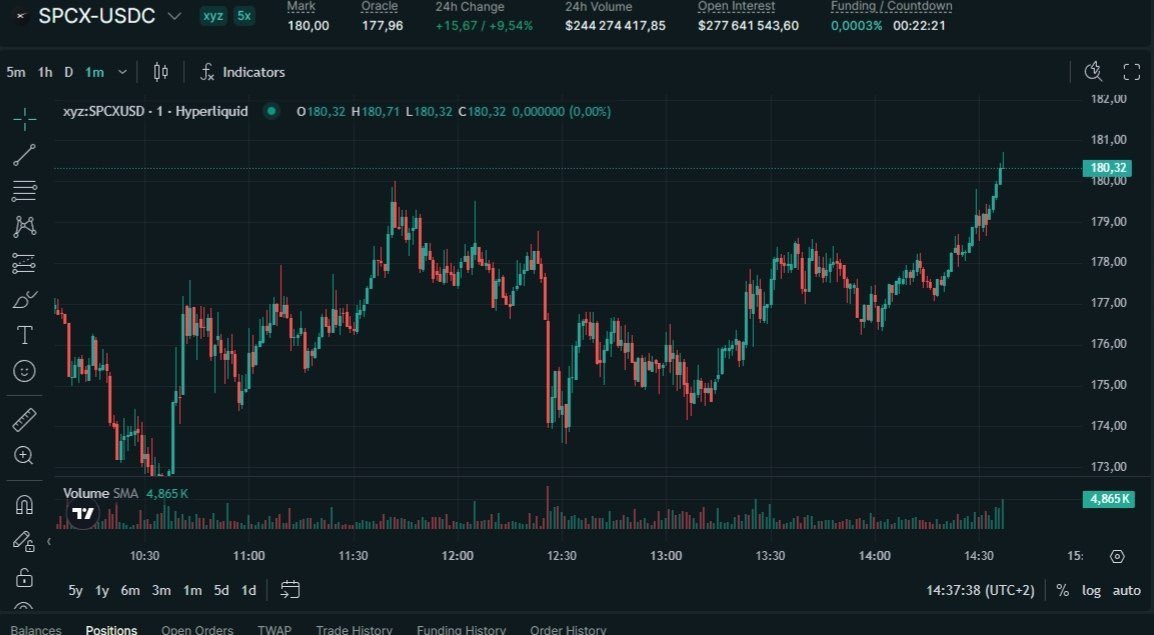Open the Order History tab

pos(568,630)
